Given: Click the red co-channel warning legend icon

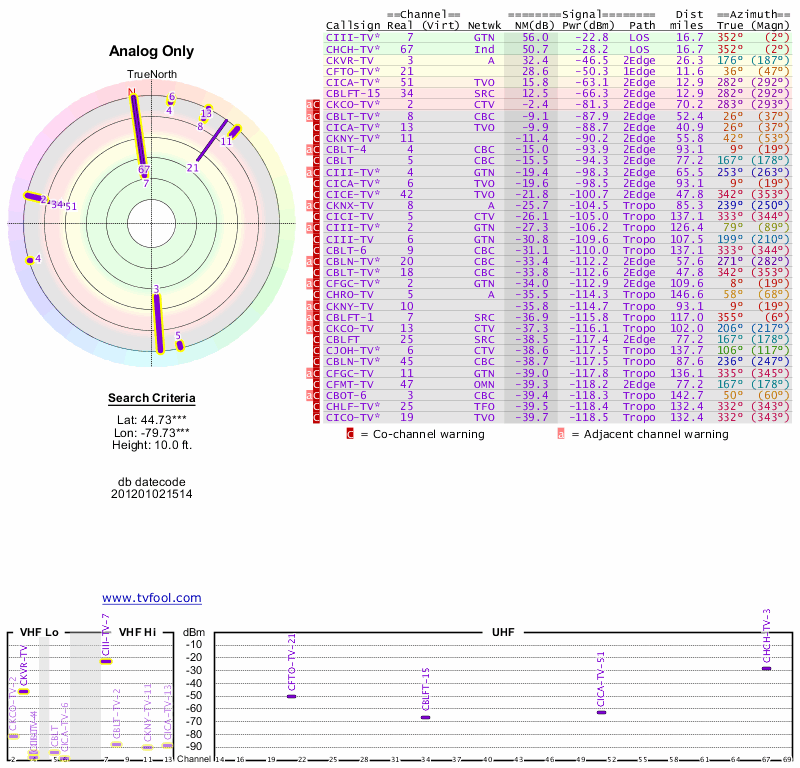Looking at the screenshot, I should [x=350, y=434].
